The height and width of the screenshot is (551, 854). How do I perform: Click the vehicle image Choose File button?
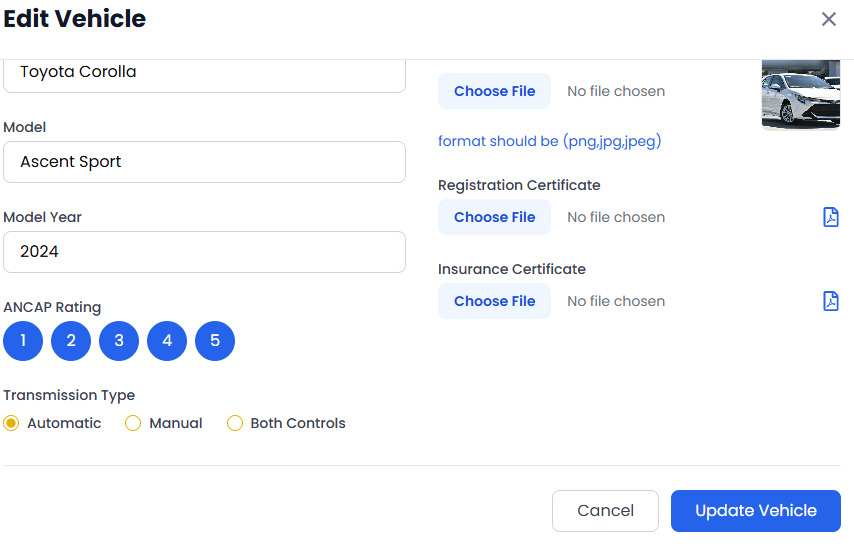point(494,91)
